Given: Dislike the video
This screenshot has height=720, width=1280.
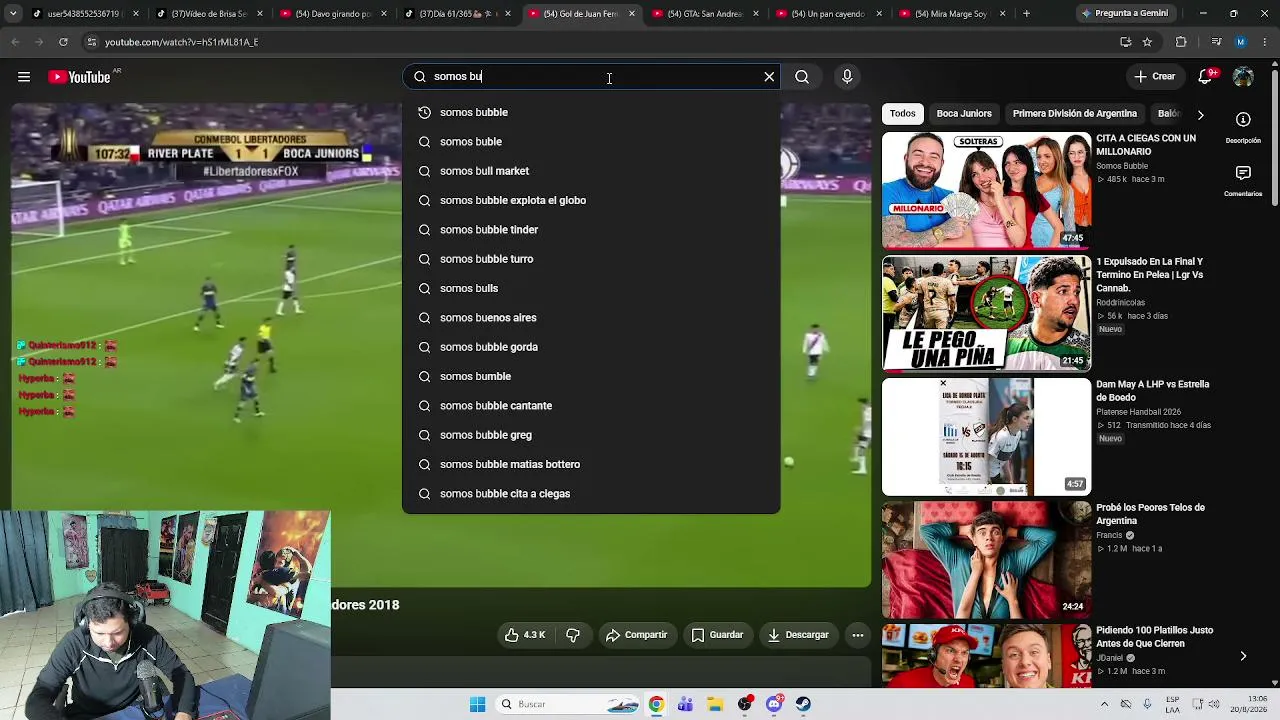Looking at the screenshot, I should click(x=573, y=635).
